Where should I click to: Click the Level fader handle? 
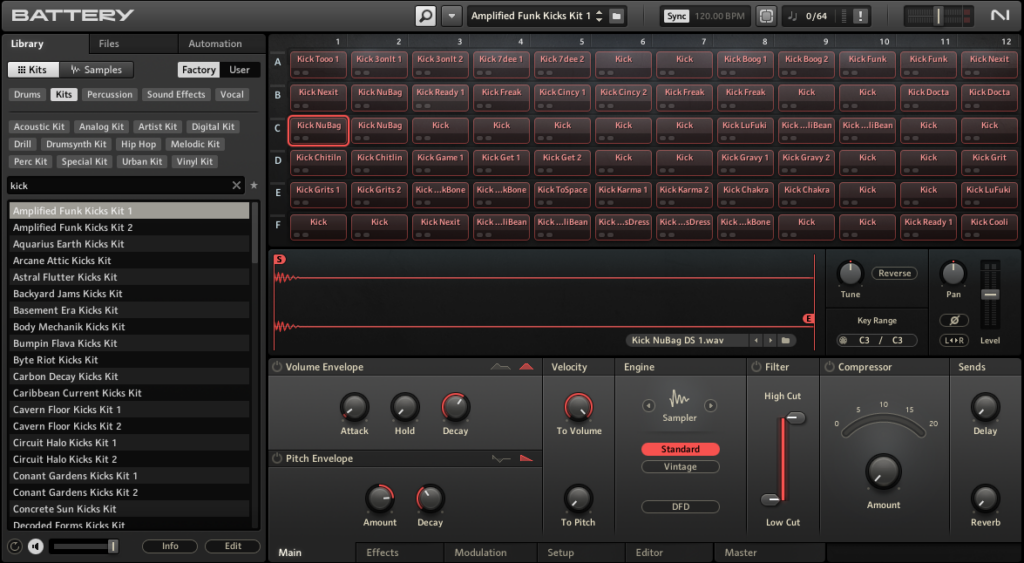coord(990,295)
